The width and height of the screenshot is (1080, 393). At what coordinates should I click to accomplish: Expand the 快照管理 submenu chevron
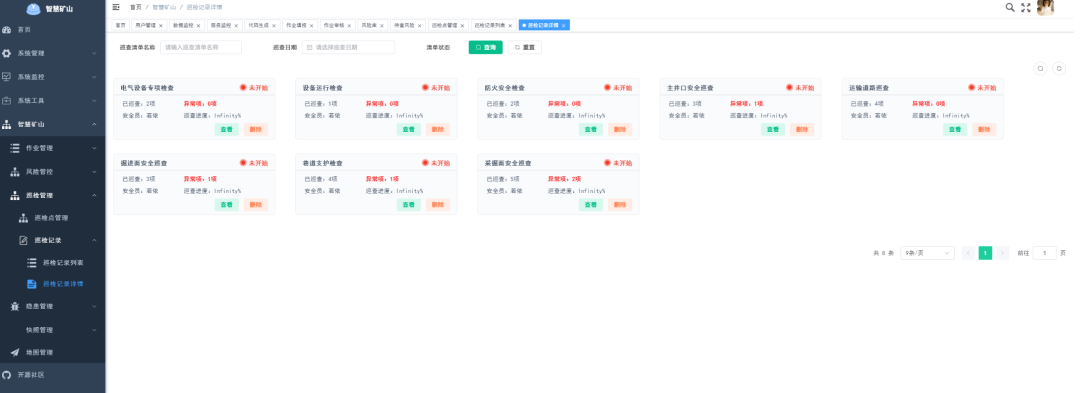click(x=94, y=330)
